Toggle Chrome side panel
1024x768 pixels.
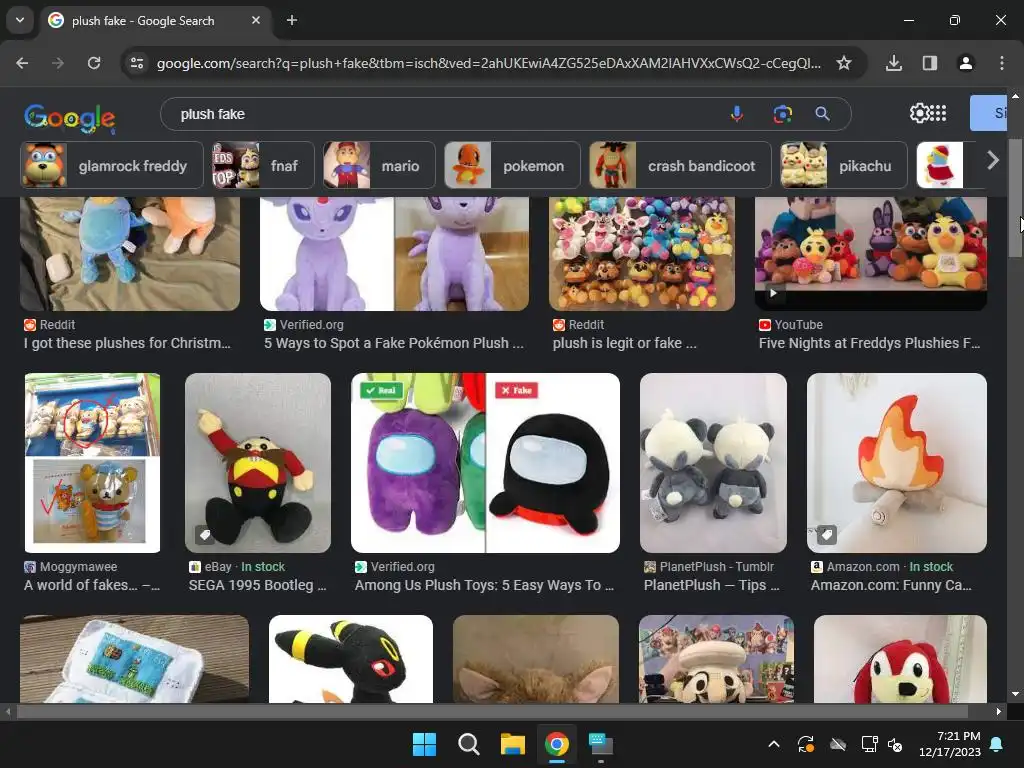click(929, 63)
